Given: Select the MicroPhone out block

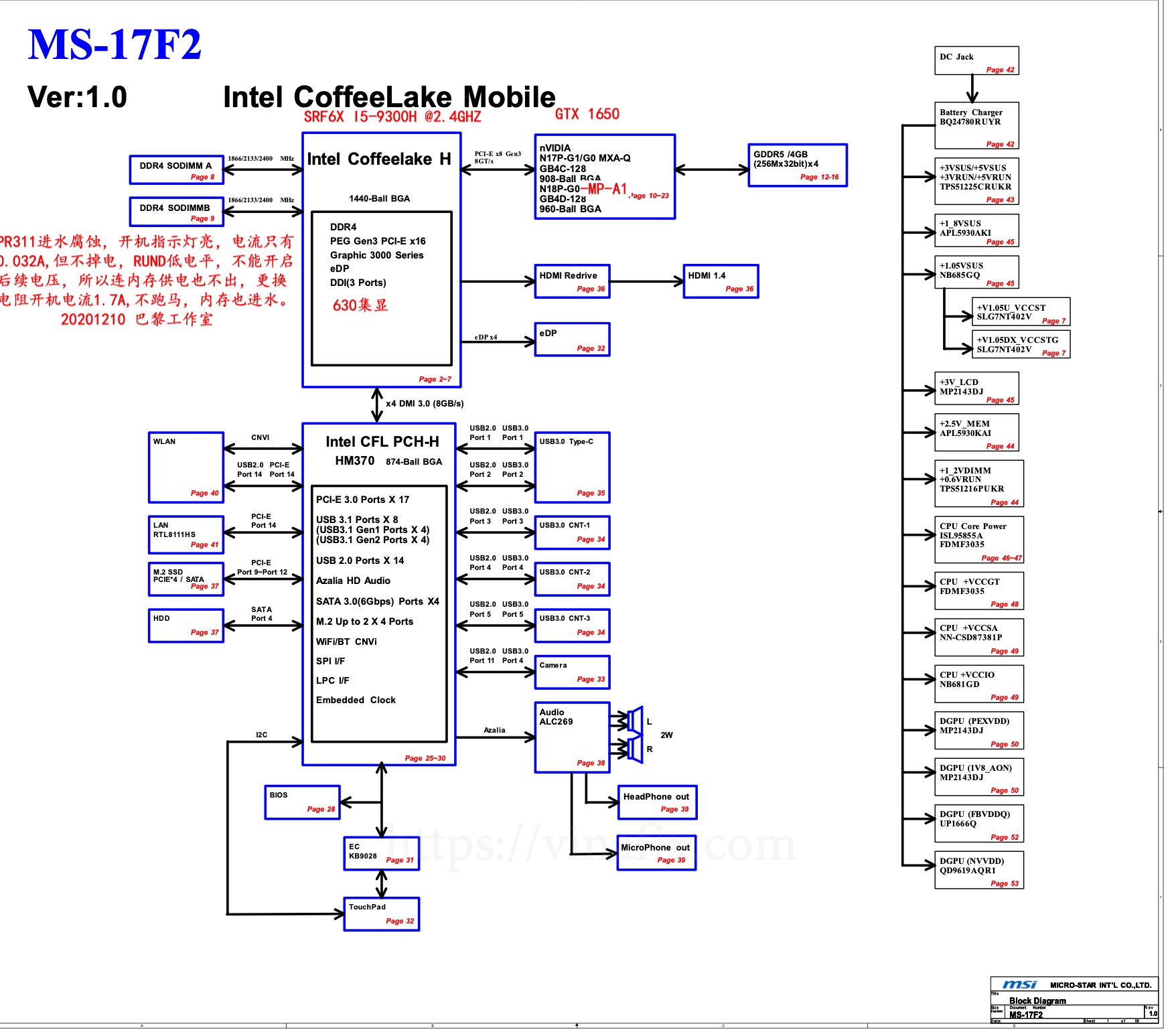Looking at the screenshot, I should click(x=656, y=853).
